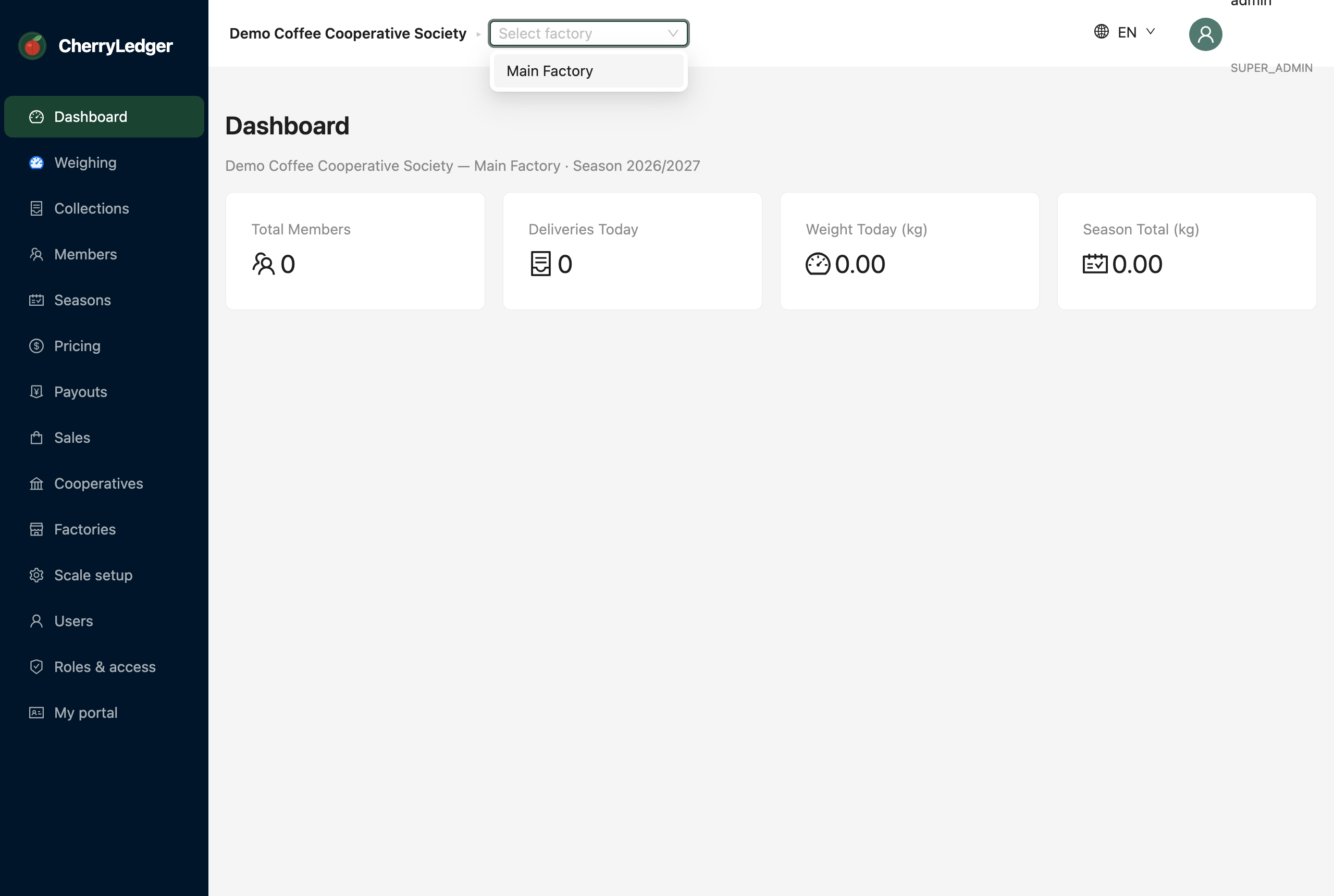Open the Members page
1334x896 pixels.
(104, 254)
